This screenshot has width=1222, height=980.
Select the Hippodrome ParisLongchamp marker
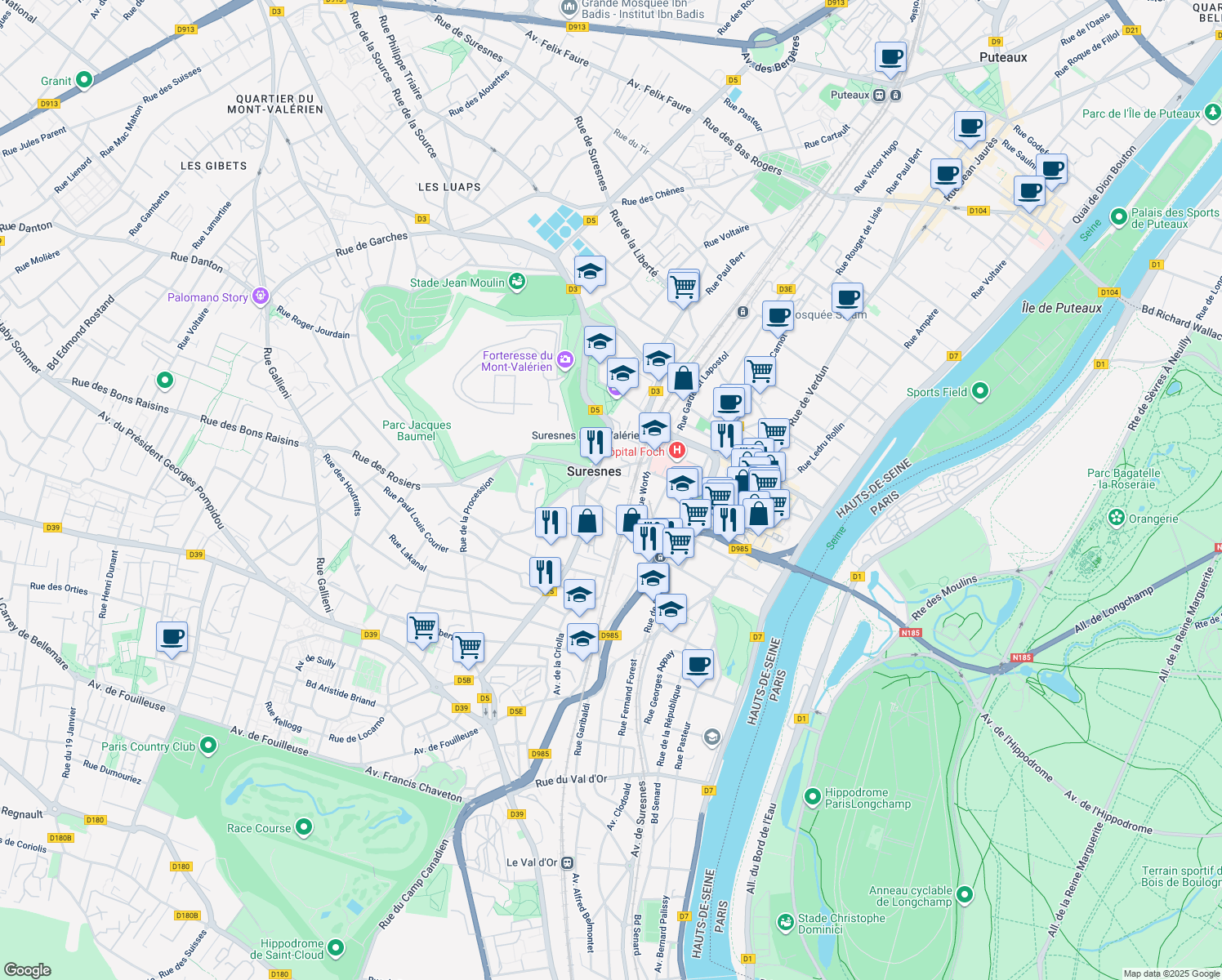(x=813, y=796)
